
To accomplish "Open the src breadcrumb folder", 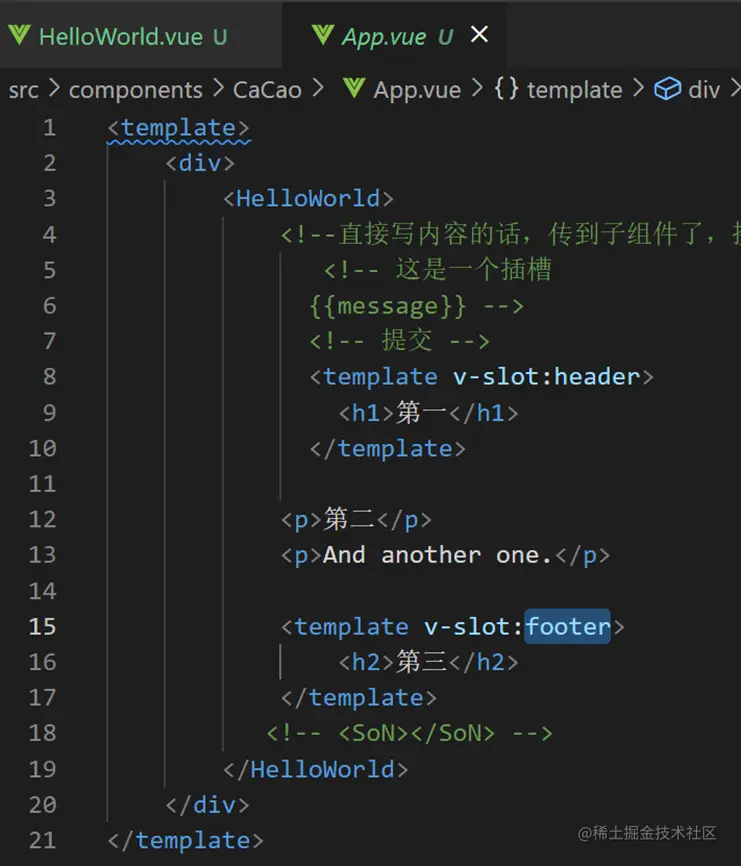I will (x=23, y=90).
